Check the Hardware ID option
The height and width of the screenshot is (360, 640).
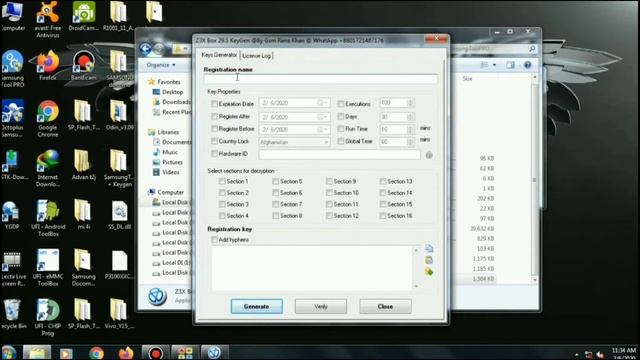click(214, 154)
